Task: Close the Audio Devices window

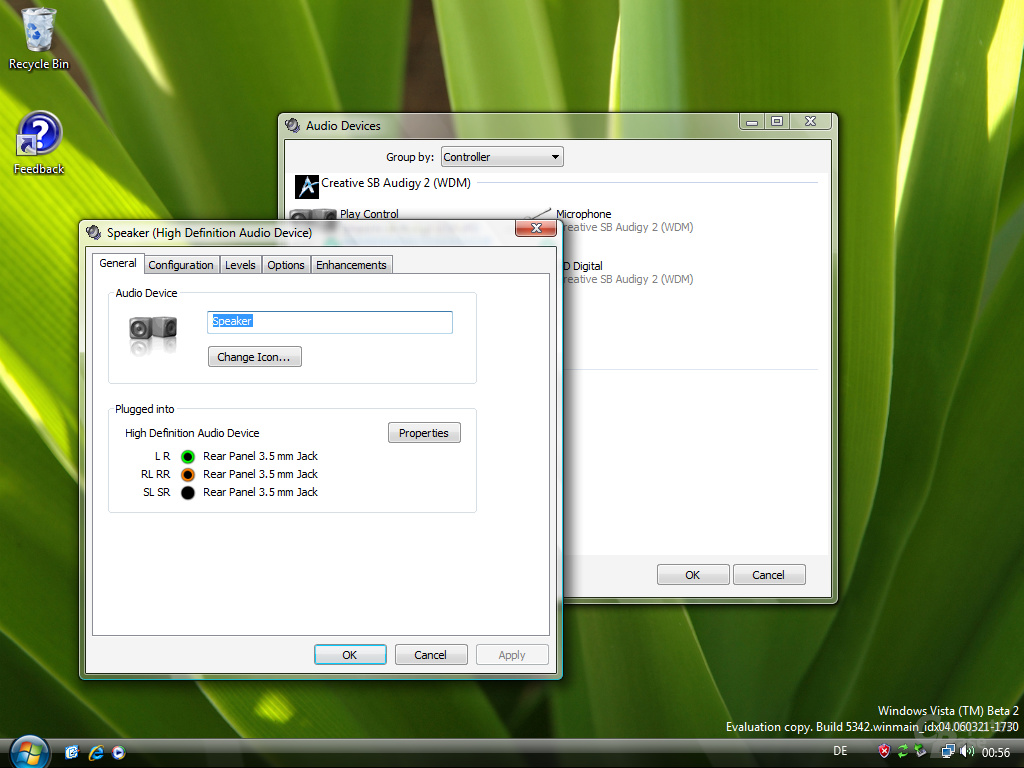Action: 810,121
